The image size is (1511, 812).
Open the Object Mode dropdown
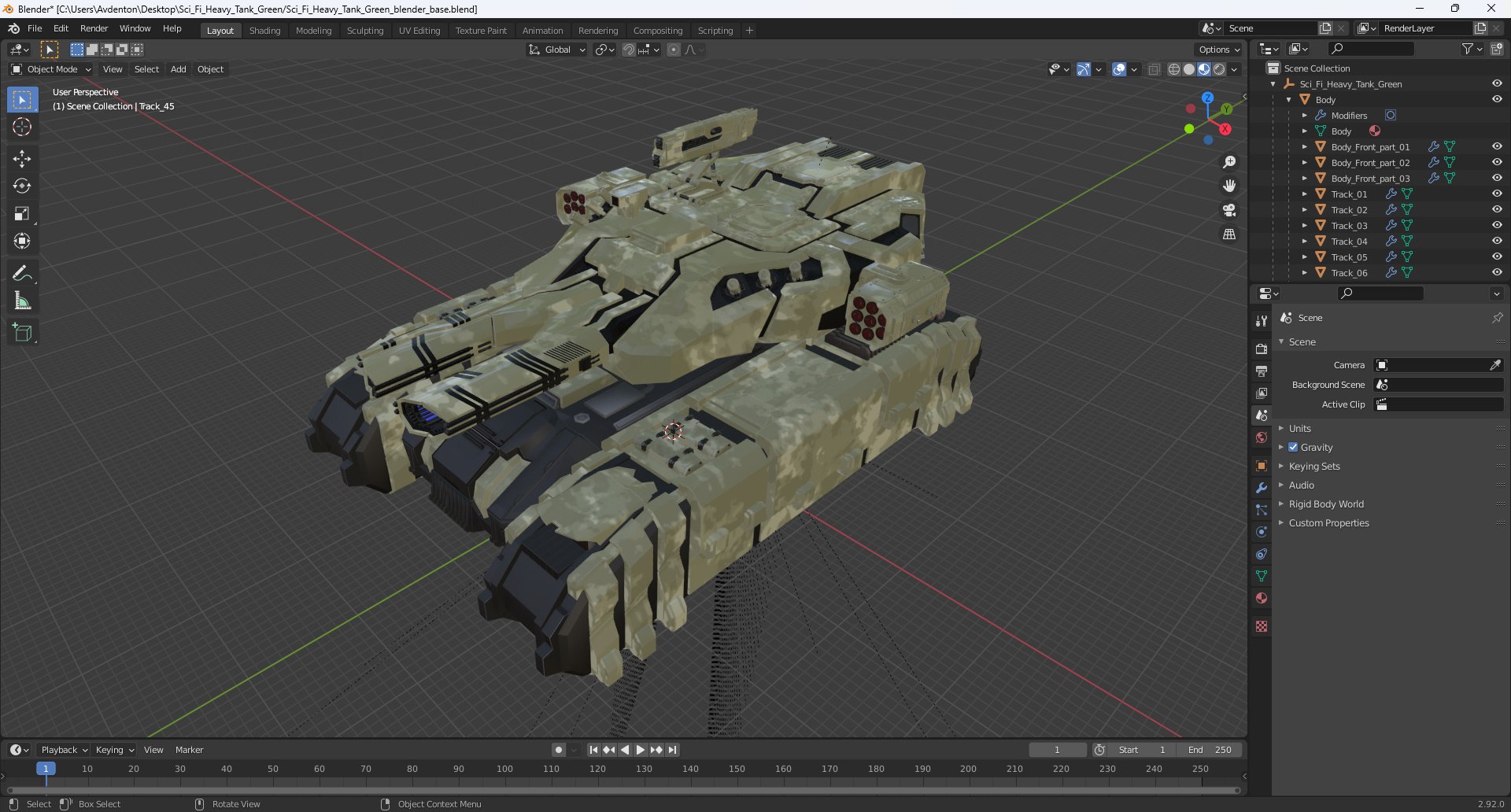pyautogui.click(x=52, y=69)
